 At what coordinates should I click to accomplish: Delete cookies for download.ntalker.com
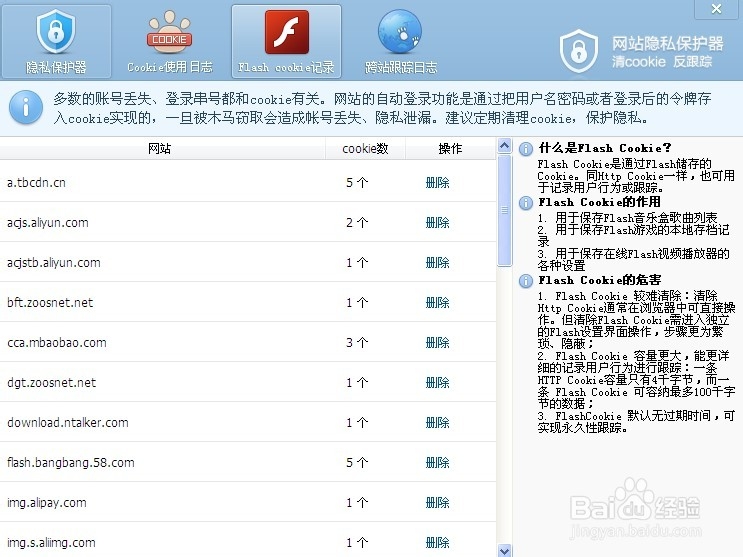(x=437, y=422)
